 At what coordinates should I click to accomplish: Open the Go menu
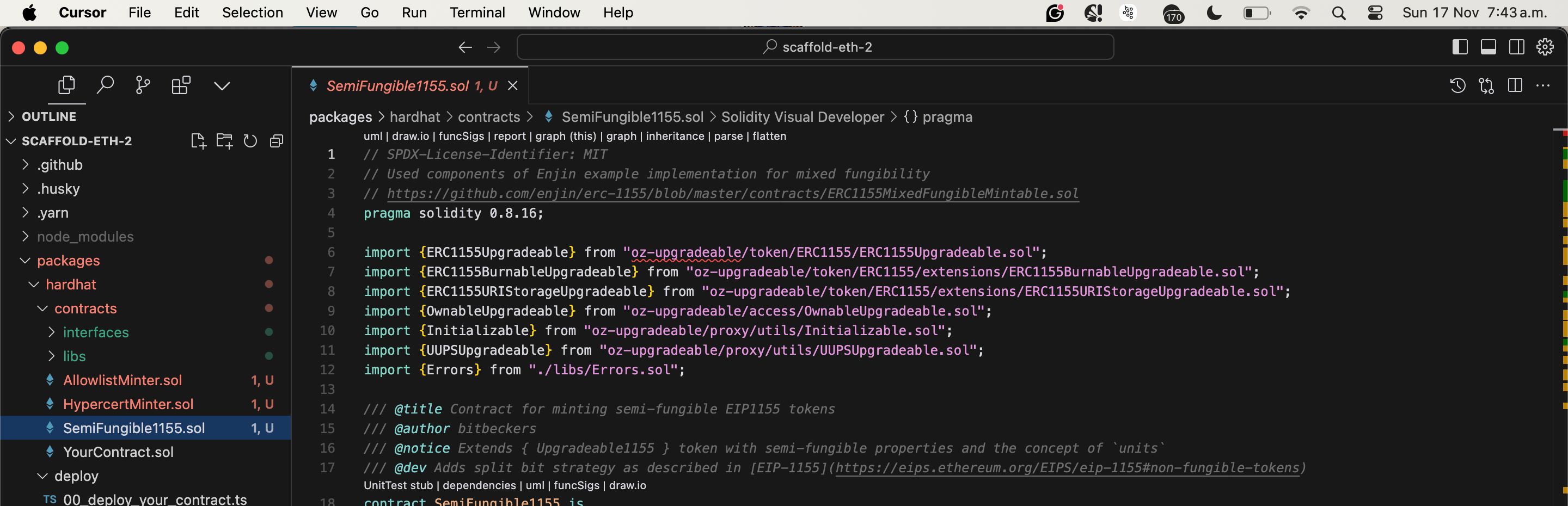click(x=370, y=13)
